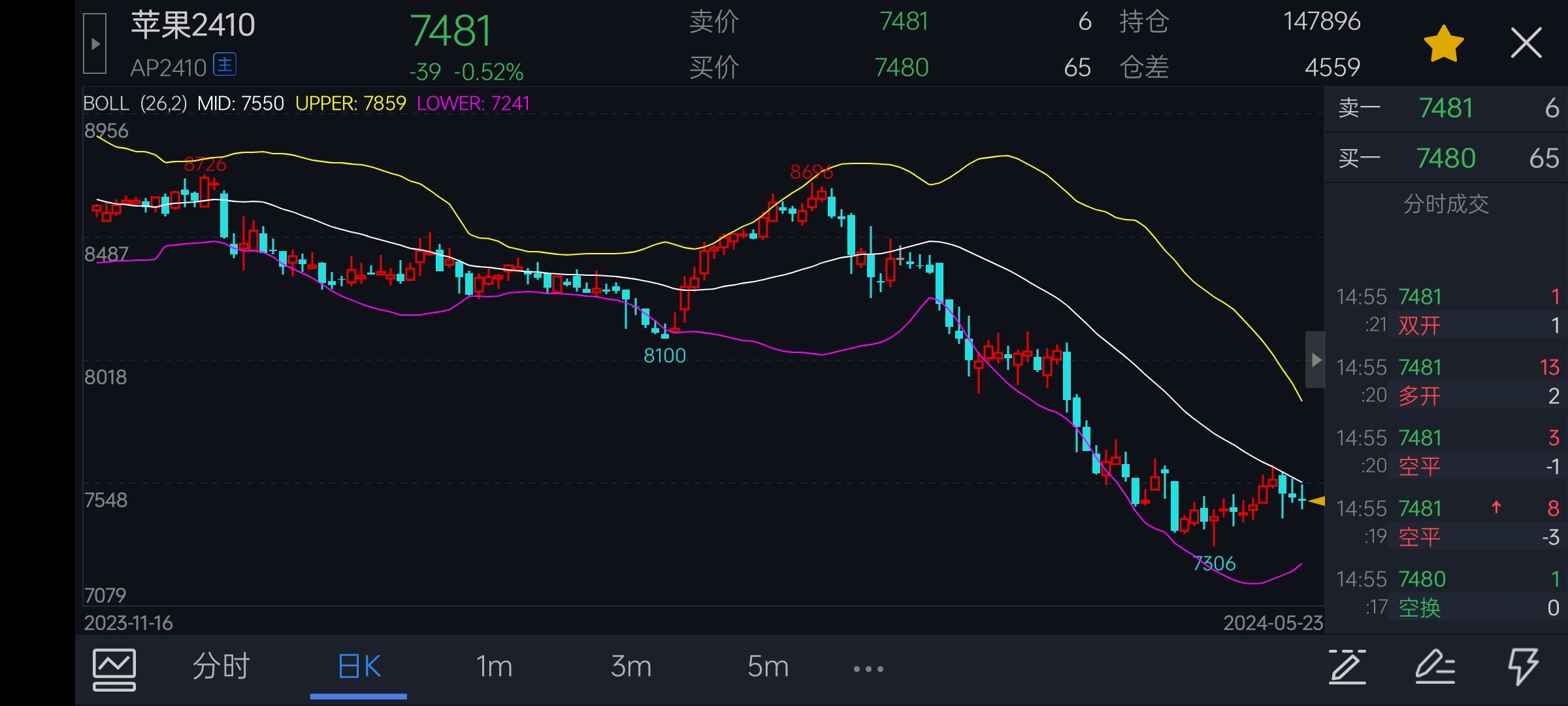Select the 分时 time-sharing tab

[x=221, y=667]
